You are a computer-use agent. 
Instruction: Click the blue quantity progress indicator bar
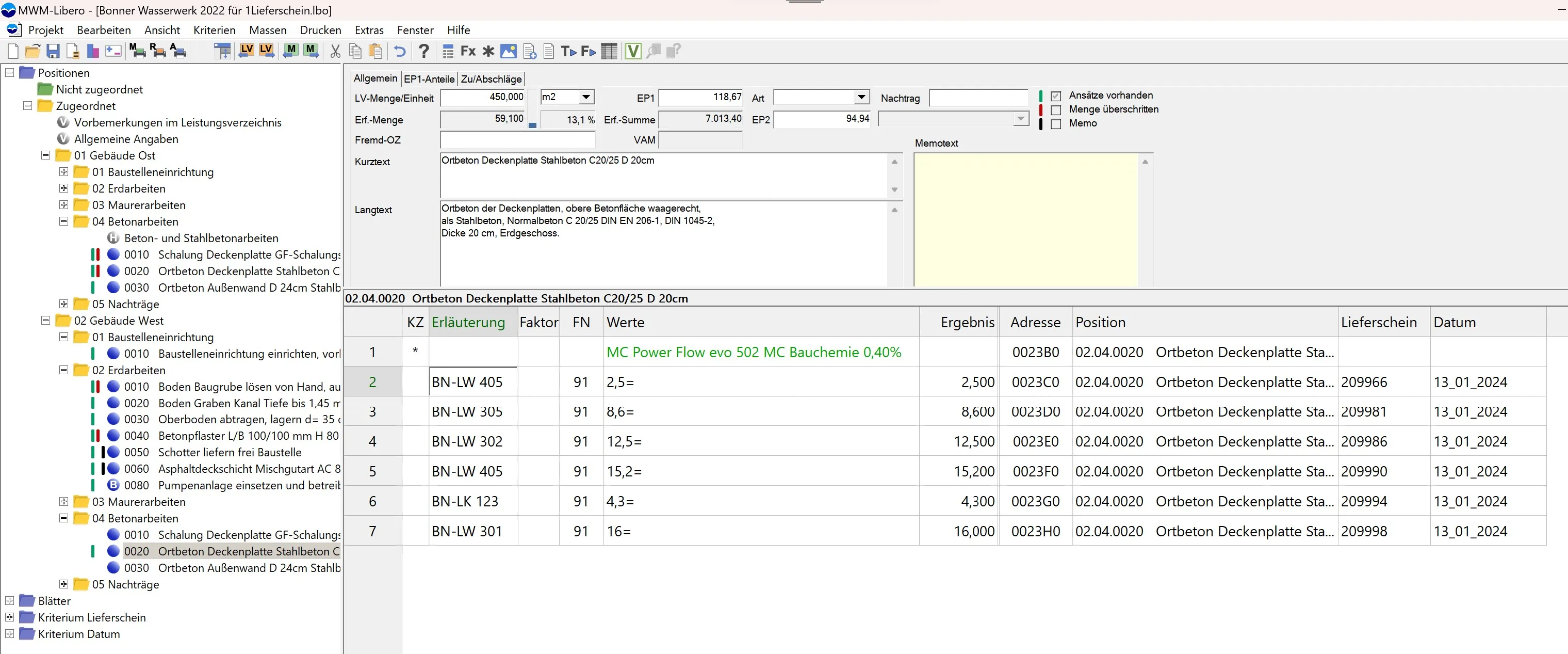[x=532, y=125]
